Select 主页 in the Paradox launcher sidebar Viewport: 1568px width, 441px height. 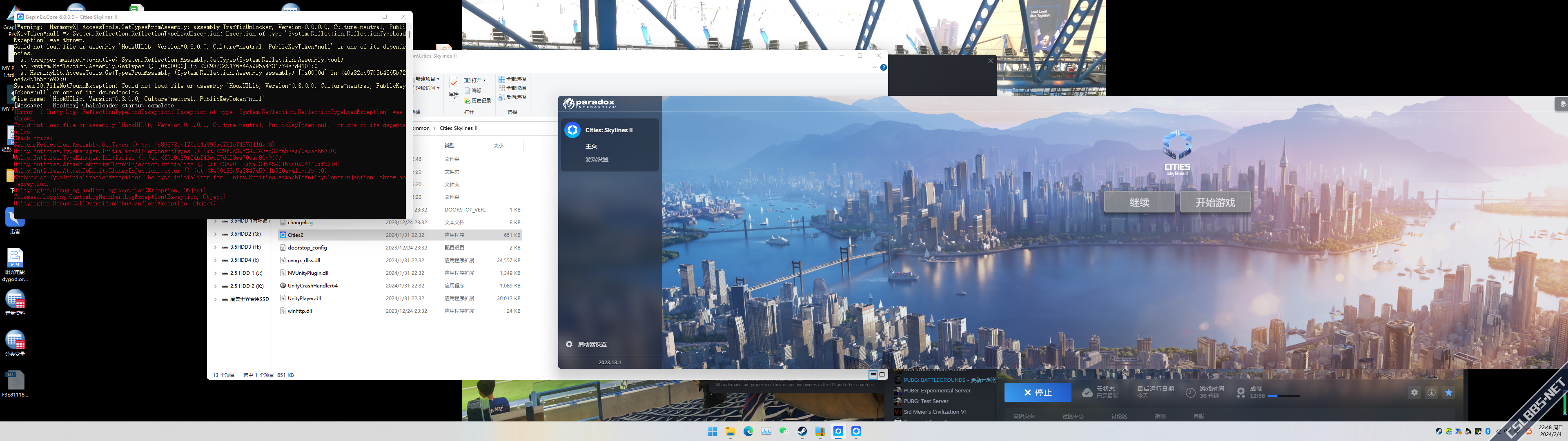point(591,146)
